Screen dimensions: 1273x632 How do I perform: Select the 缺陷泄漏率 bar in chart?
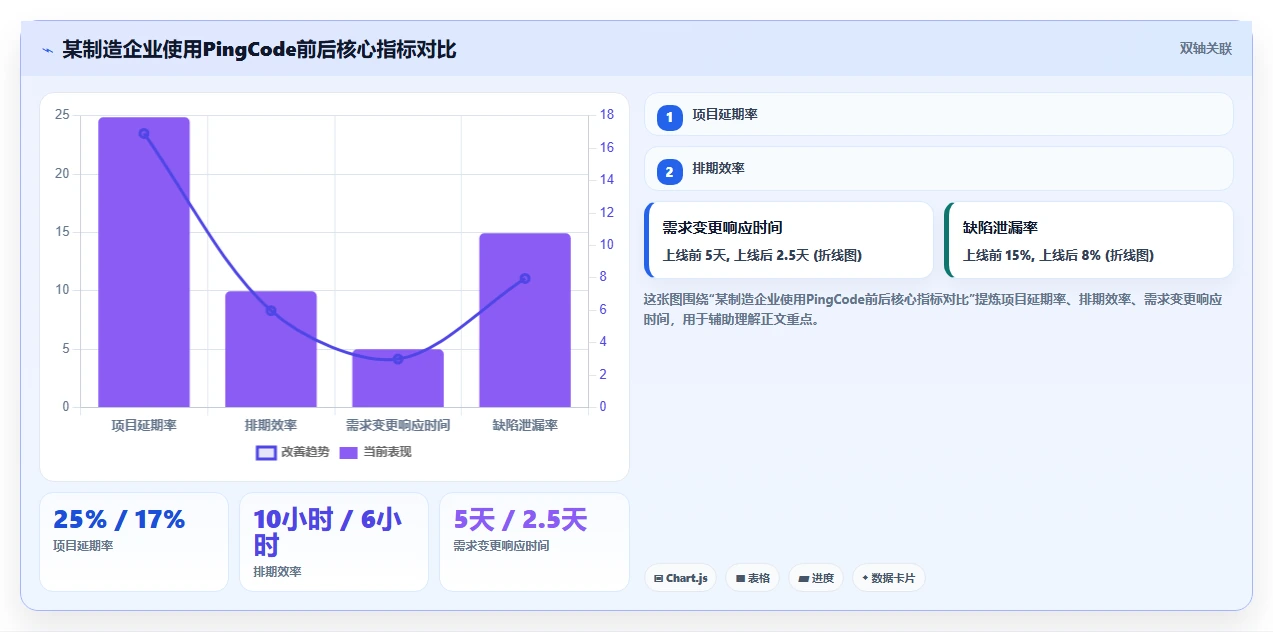coord(525,320)
